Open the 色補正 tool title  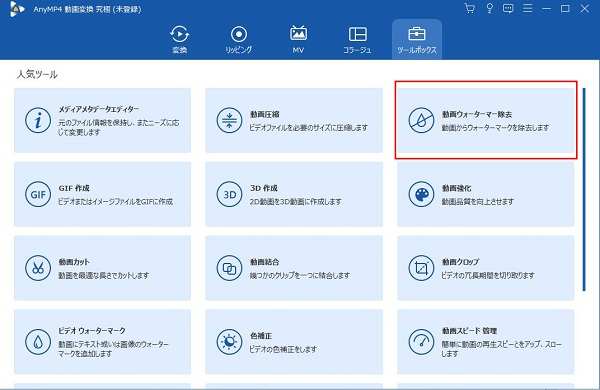(261, 336)
